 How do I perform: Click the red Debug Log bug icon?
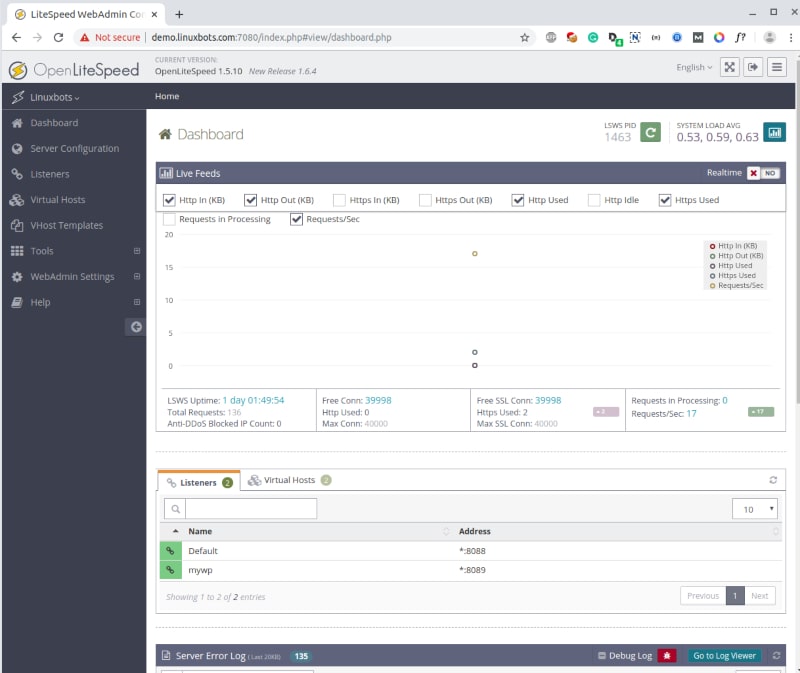(x=668, y=656)
